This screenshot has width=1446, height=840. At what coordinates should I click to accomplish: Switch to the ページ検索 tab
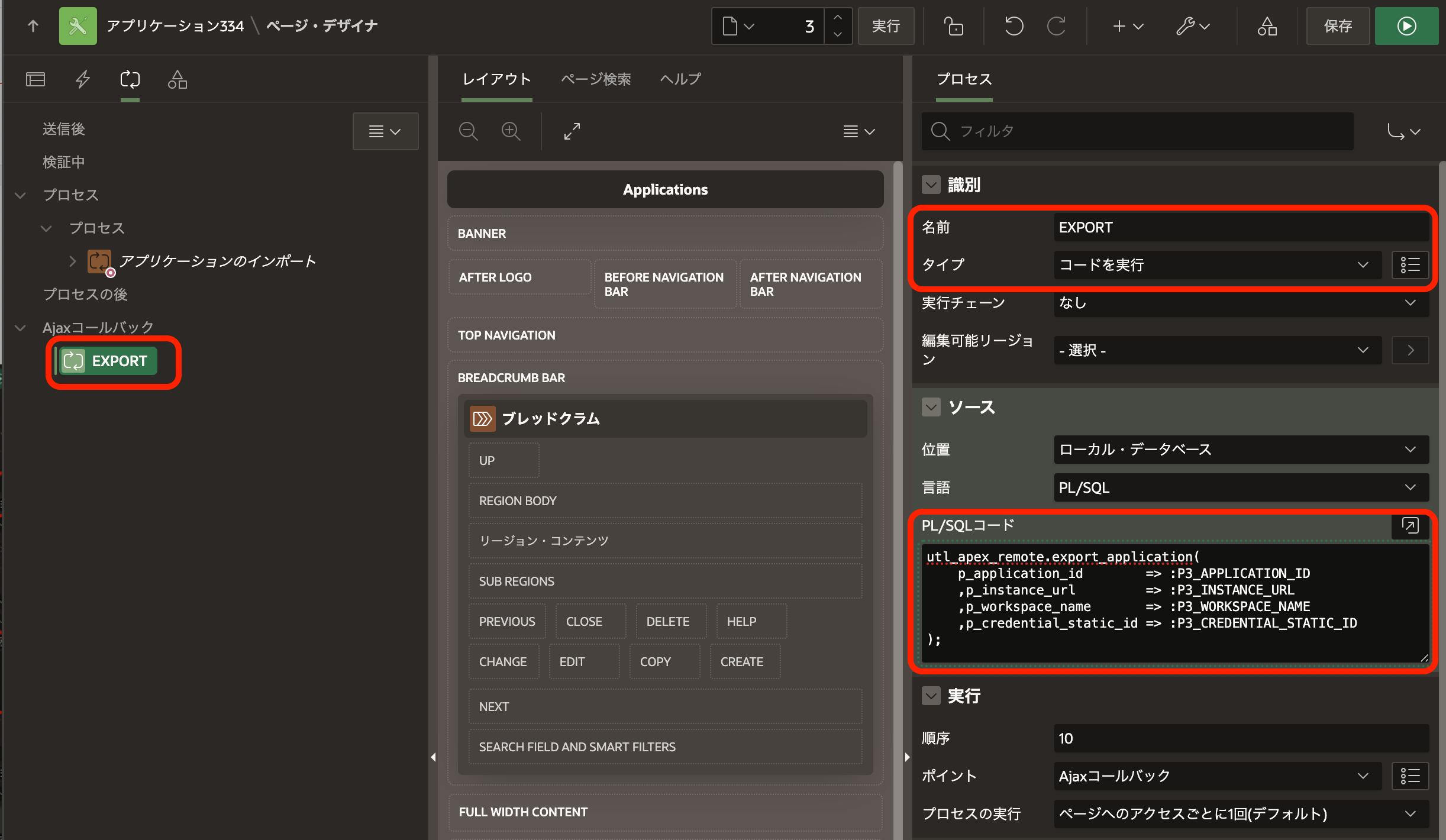tap(595, 79)
